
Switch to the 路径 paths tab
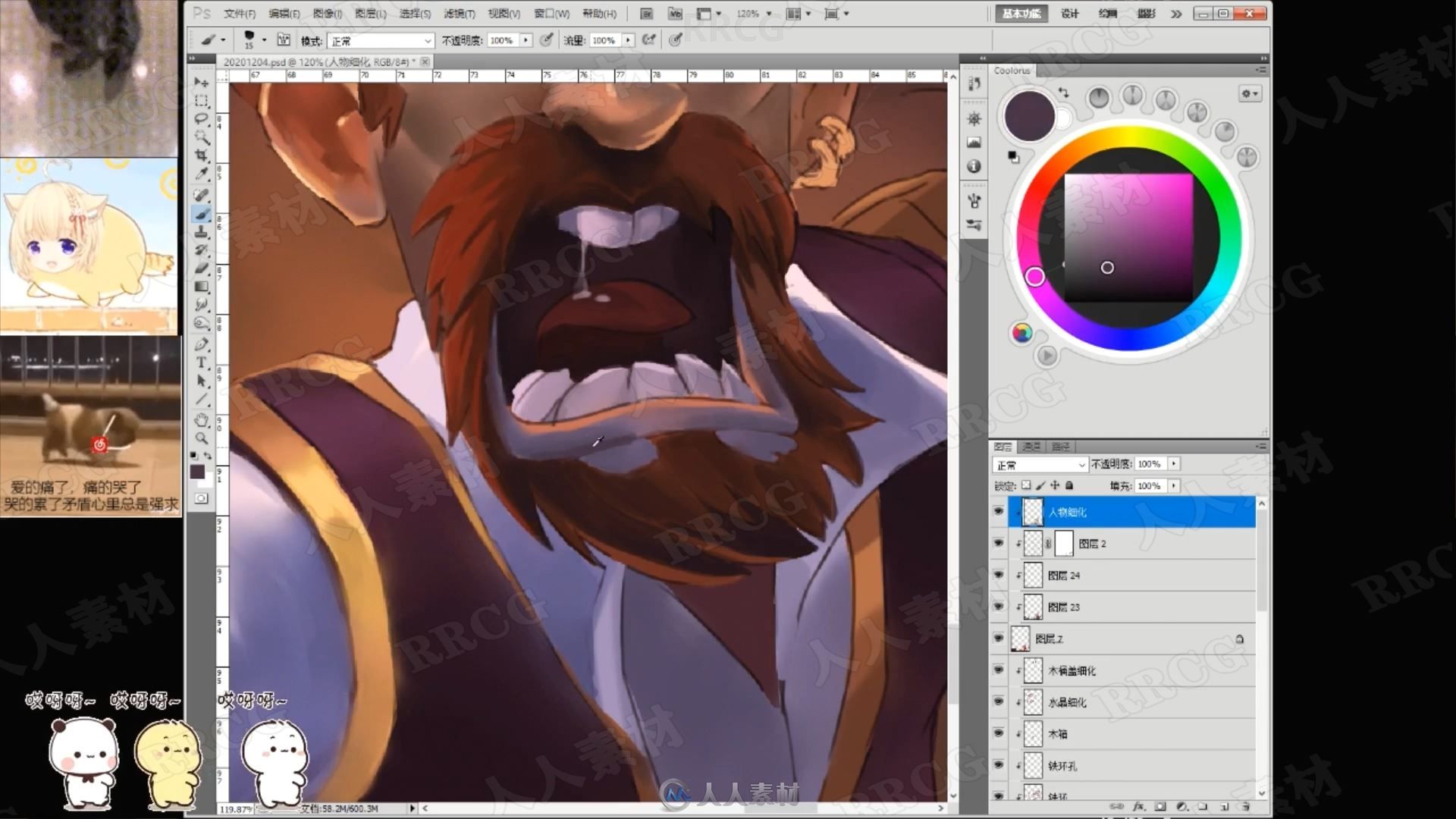(1061, 447)
